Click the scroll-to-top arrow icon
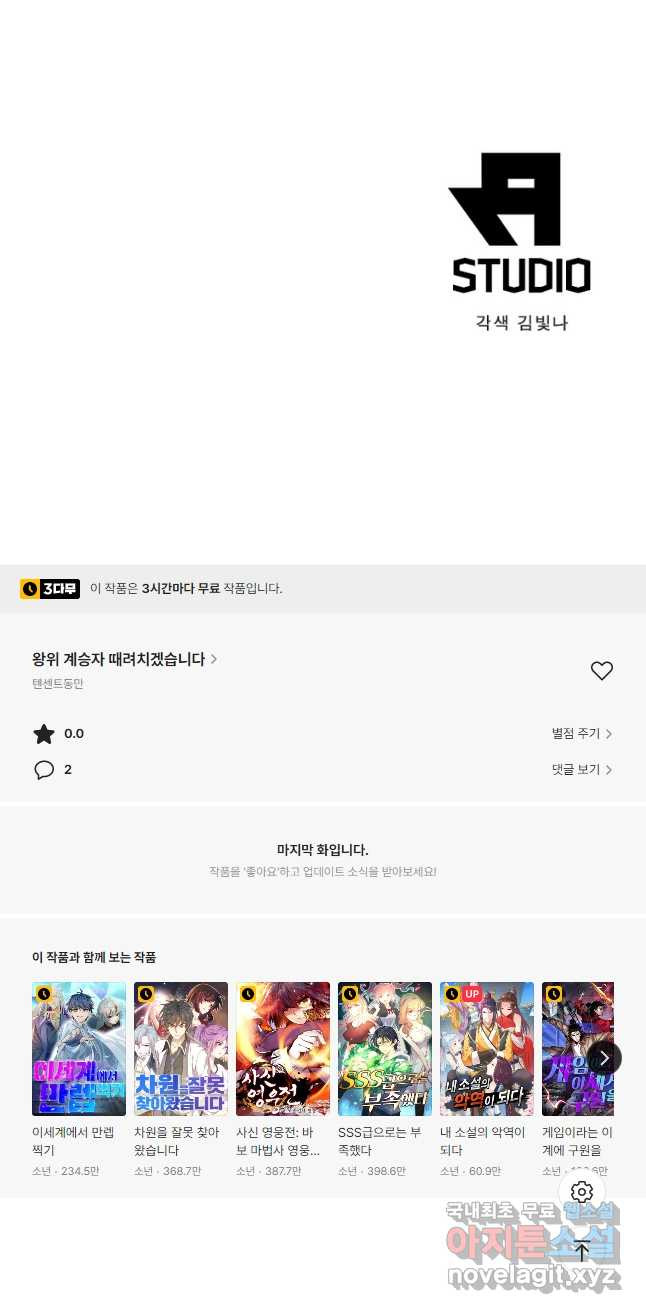 (582, 1250)
